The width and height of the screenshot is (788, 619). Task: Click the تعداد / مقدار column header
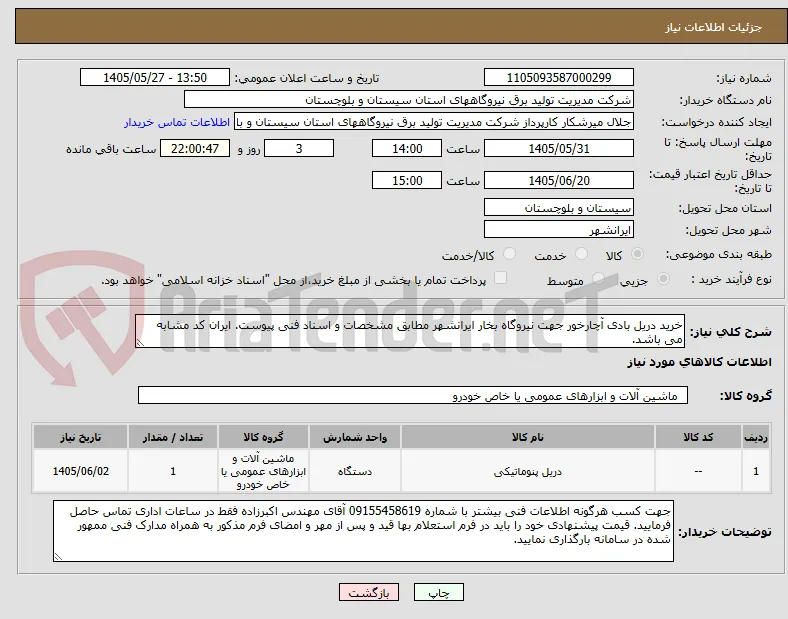173,437
